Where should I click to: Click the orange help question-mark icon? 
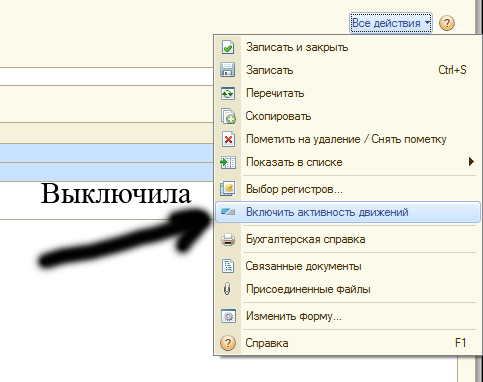[x=447, y=23]
